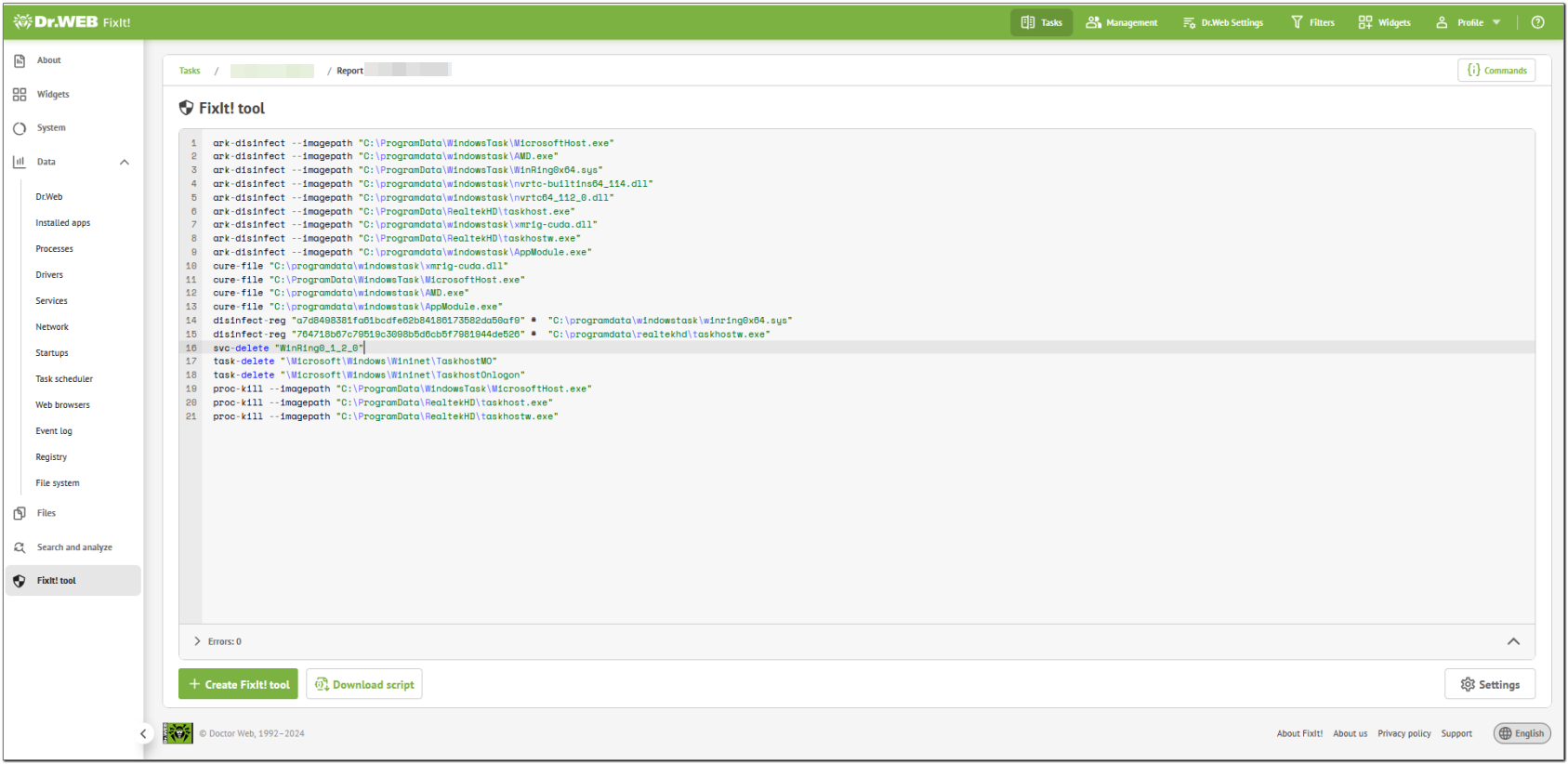The image size is (1568, 764).
Task: Click script line 16 svc-delete command
Action: (x=289, y=349)
